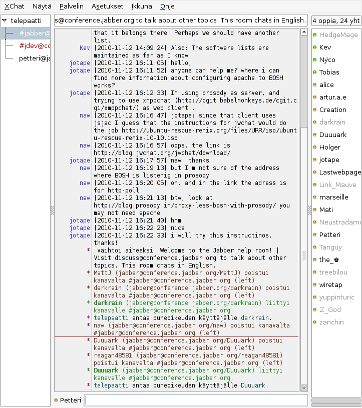Open the prosody proxy-less-bosh link in chat
The height and width of the screenshot is (408, 362).
coord(186,205)
